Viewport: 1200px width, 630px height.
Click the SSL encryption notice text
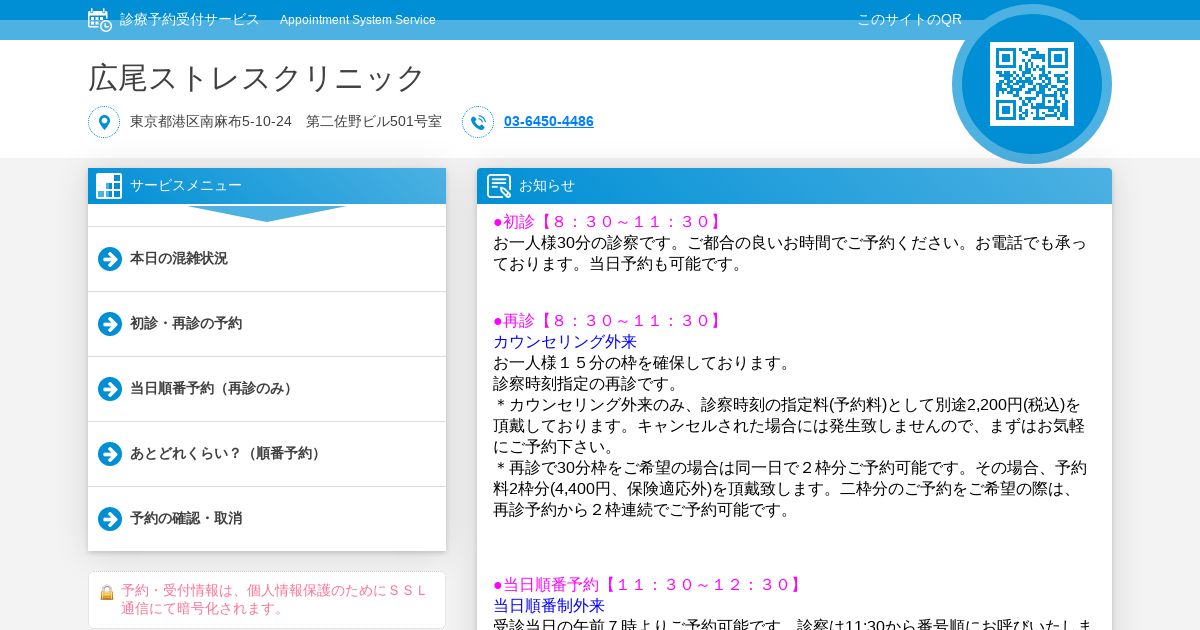tap(274, 600)
